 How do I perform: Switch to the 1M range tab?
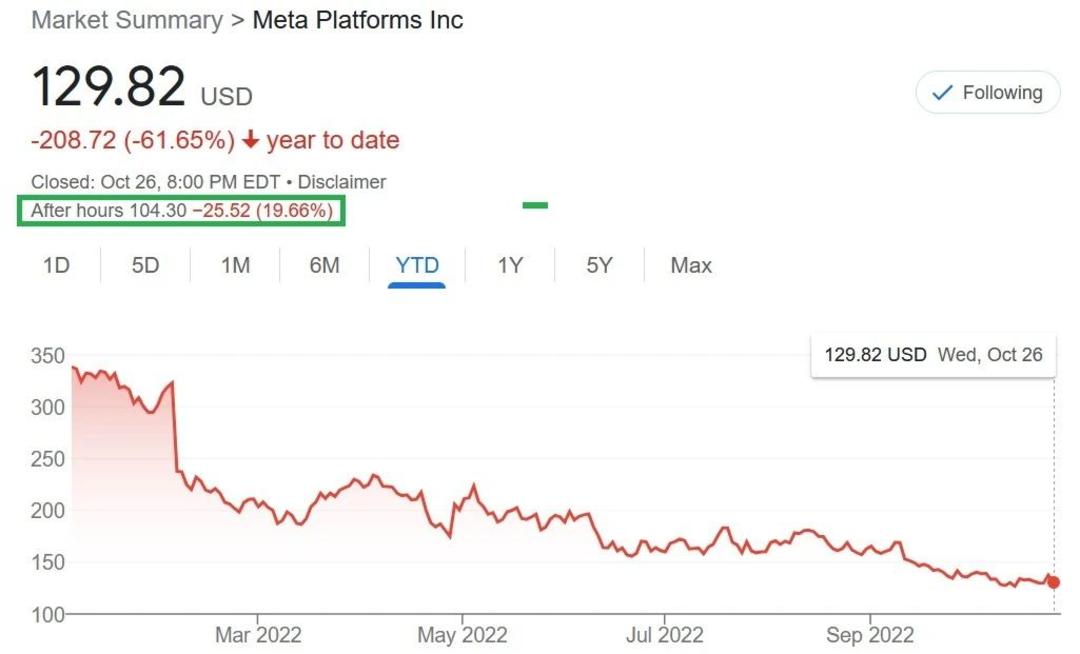(x=235, y=265)
